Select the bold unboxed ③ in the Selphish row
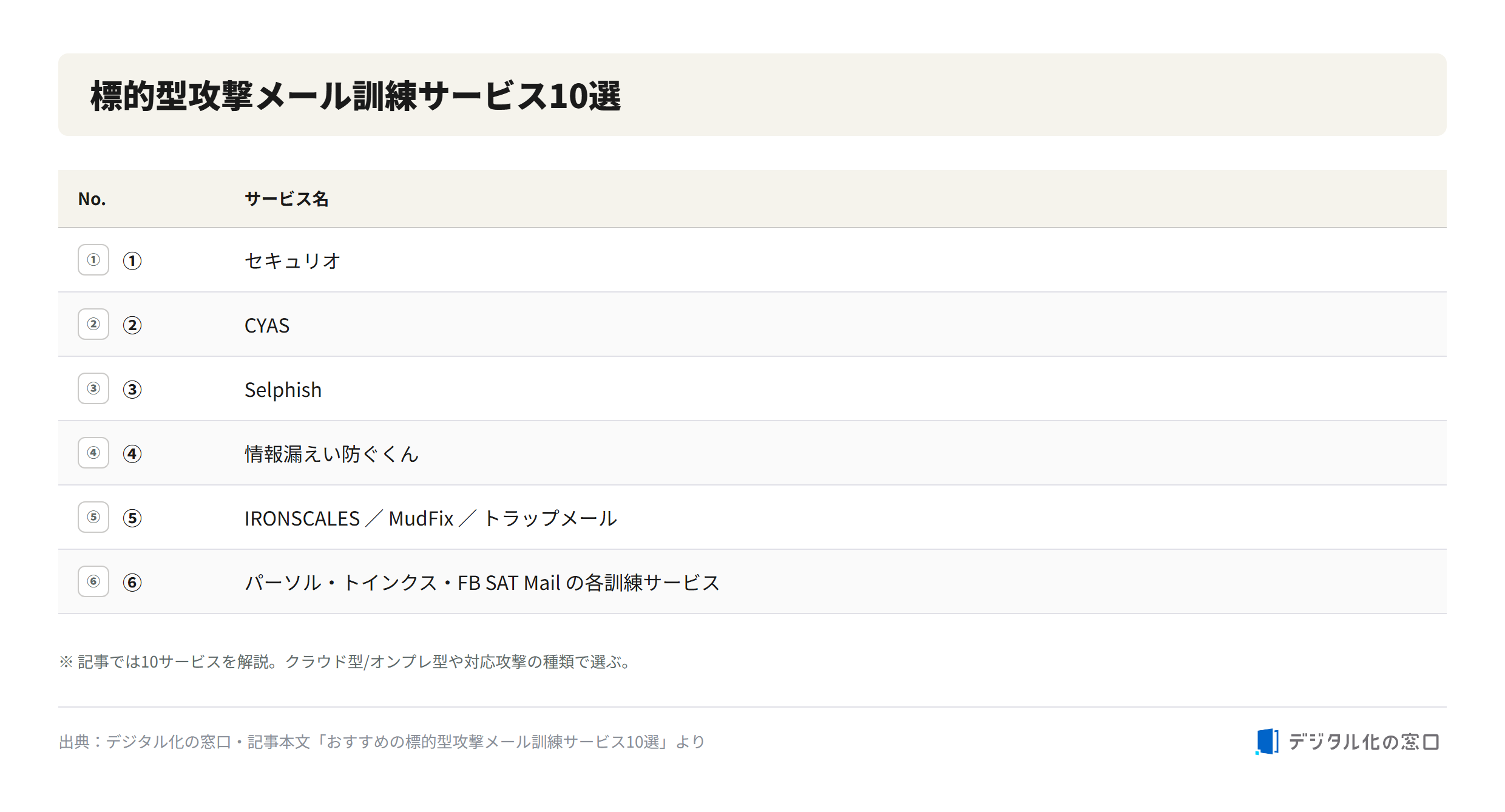The height and width of the screenshot is (812, 1505). (132, 390)
